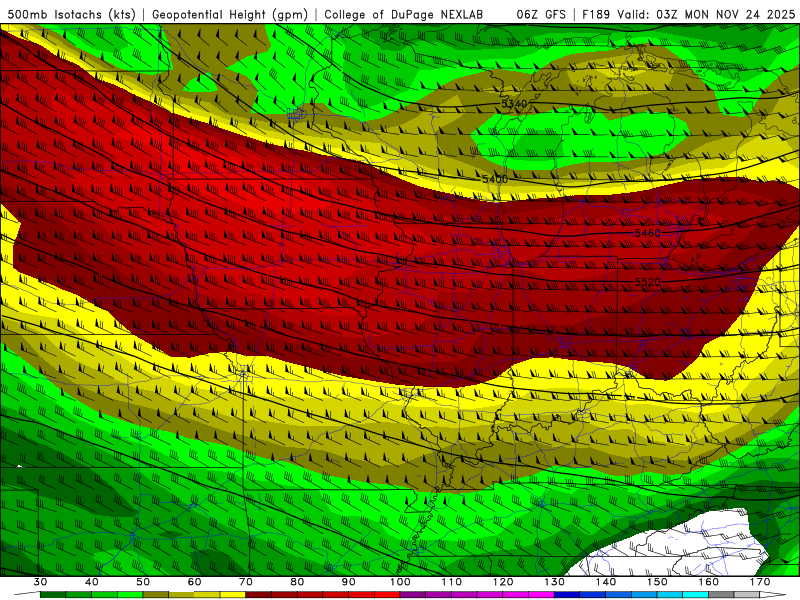800x600 pixels.
Task: Click the 150 knots legend label
Action: 657,582
